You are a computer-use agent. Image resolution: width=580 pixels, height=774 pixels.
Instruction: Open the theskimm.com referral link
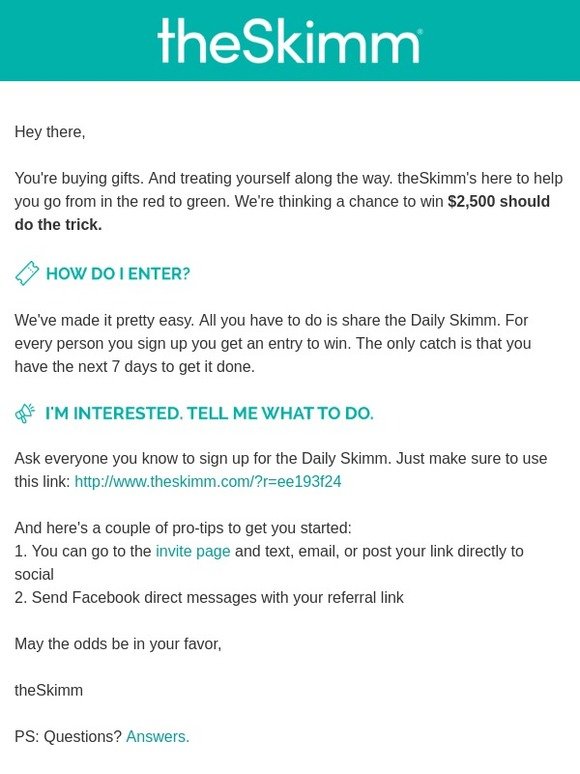coord(208,481)
